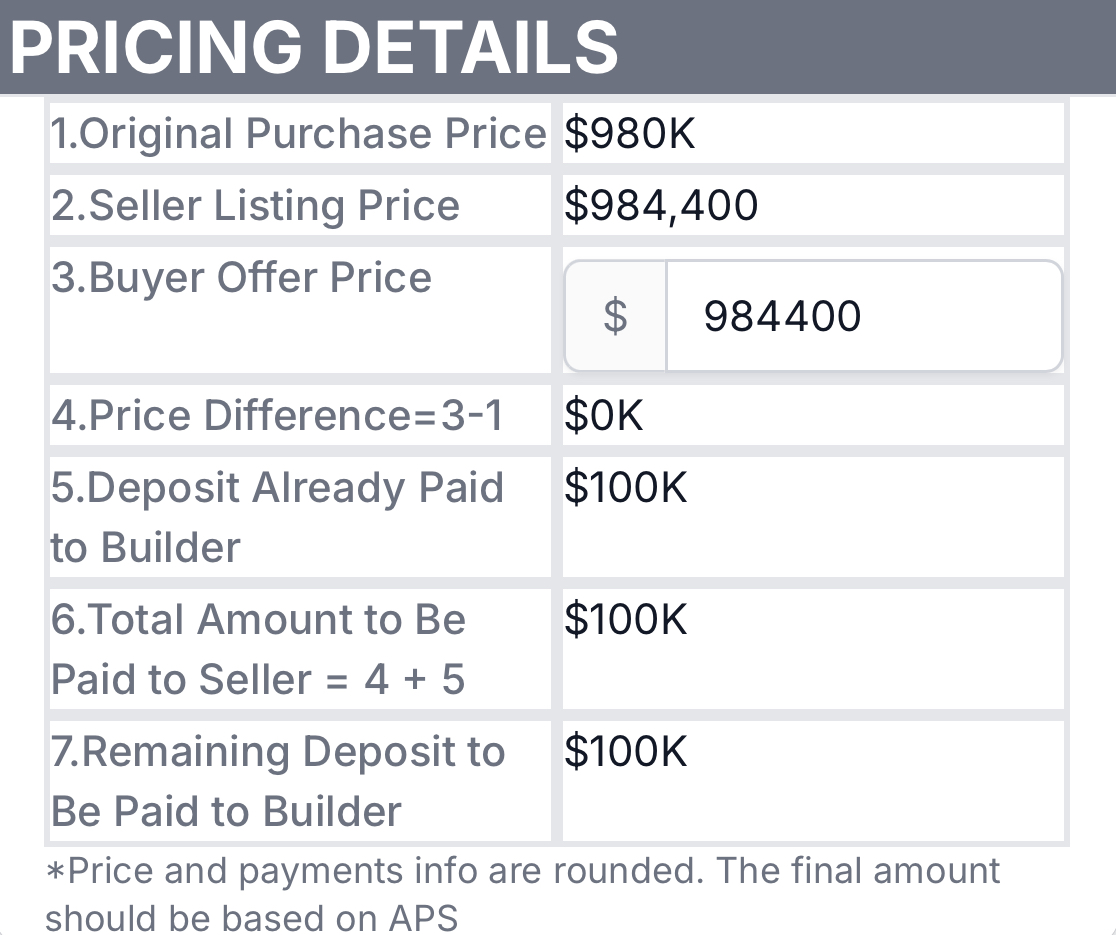Screen dimensions: 1116x935
Task: Click the 984400 text in offer field
Action: [782, 316]
